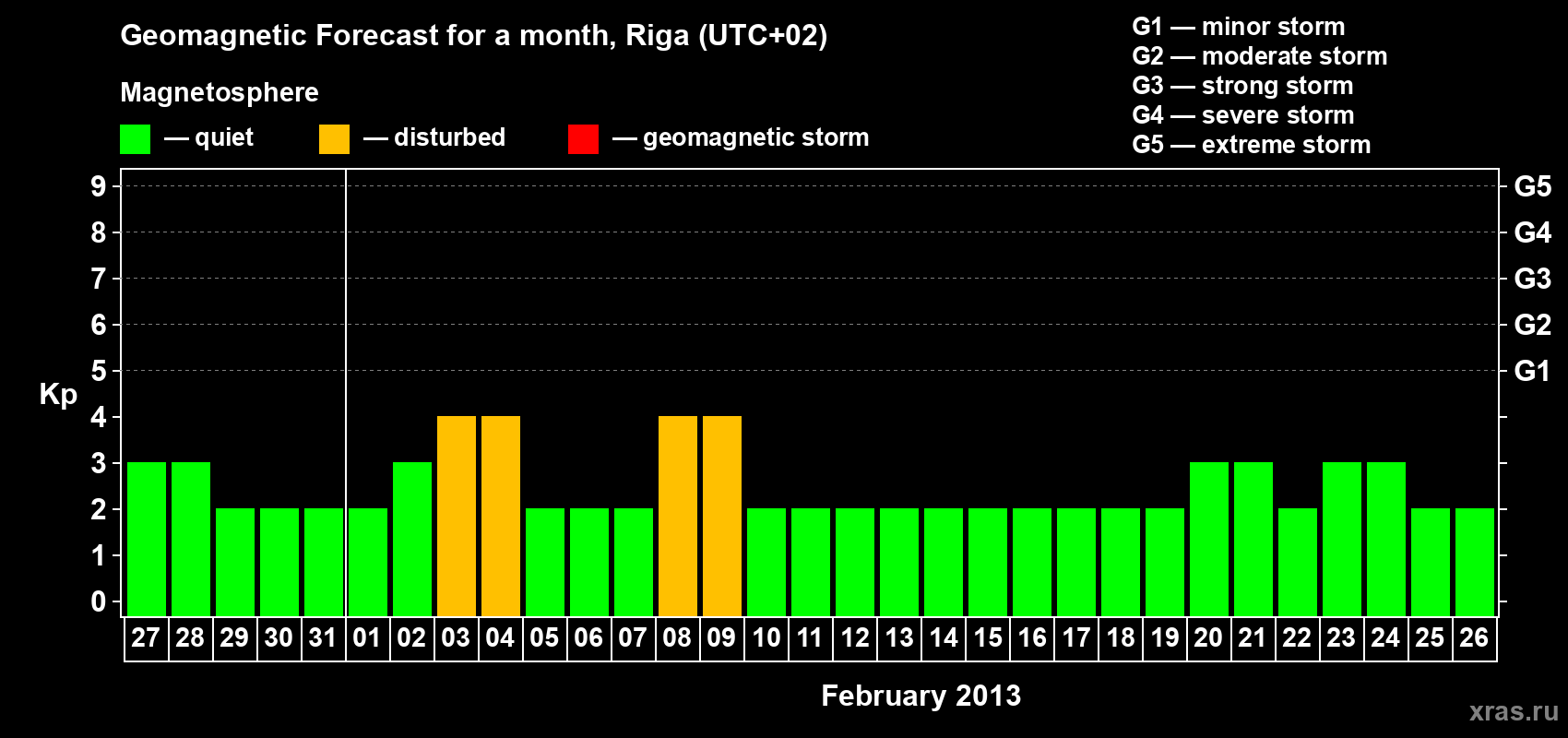Screen dimensions: 1568x738
Task: Click the green bar for date 23
Action: pos(1342,540)
